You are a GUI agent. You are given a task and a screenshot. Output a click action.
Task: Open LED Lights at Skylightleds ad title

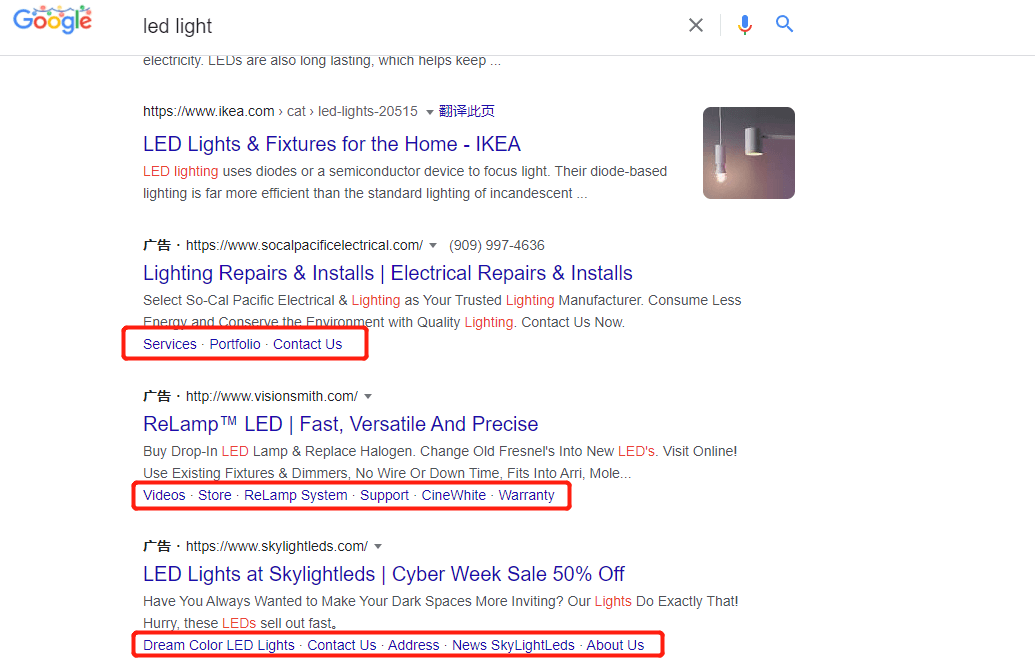click(x=383, y=574)
